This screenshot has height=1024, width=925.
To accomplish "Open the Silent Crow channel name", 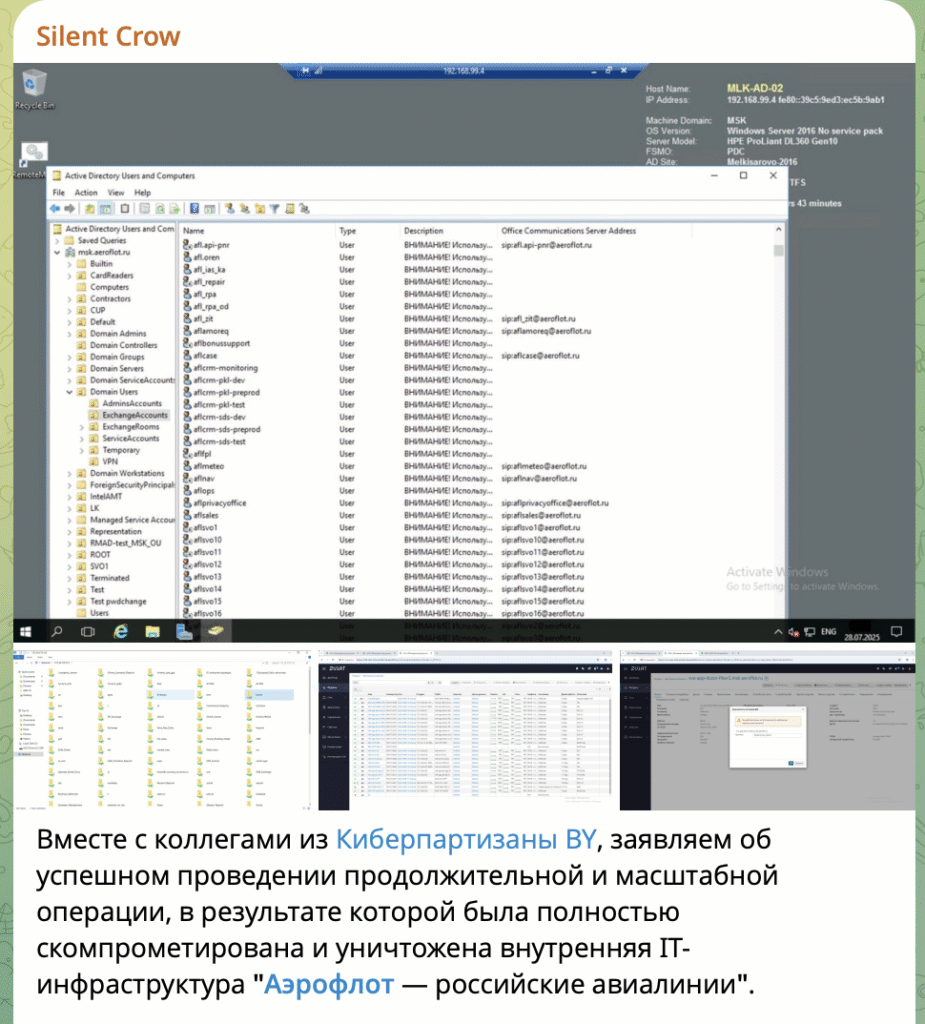I will tap(108, 37).
